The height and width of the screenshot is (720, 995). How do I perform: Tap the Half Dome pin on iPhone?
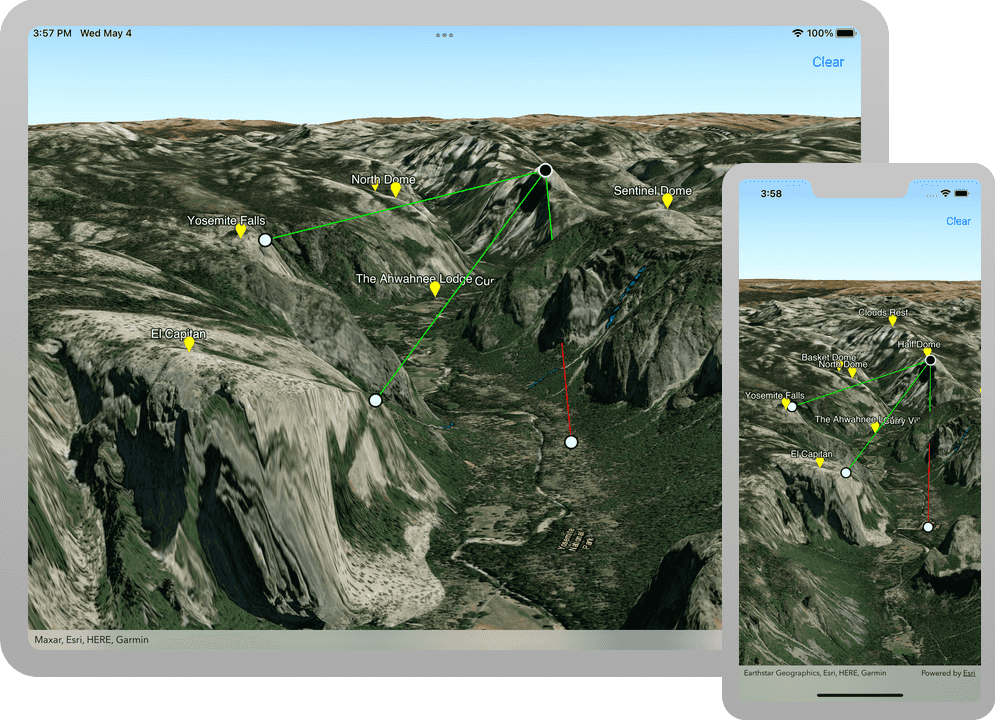927,352
